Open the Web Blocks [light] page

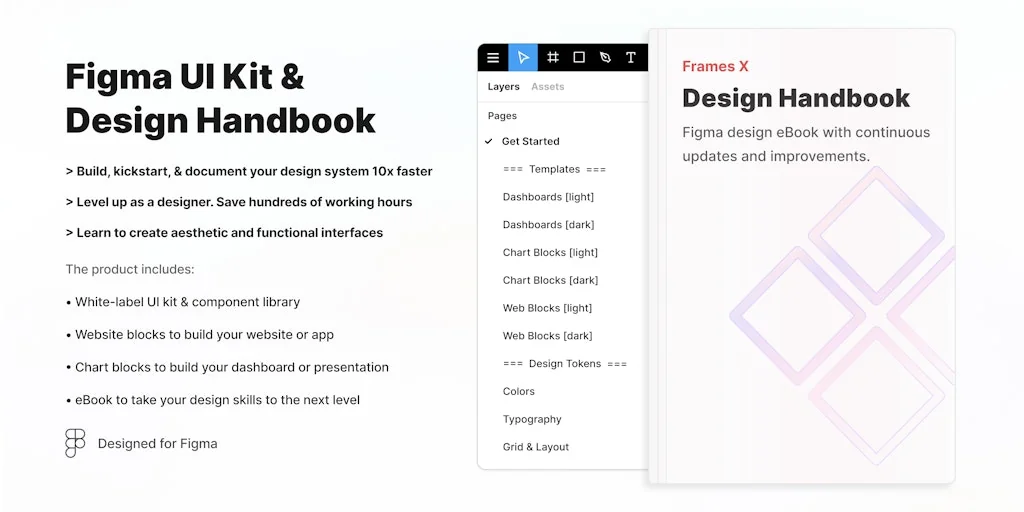(547, 308)
